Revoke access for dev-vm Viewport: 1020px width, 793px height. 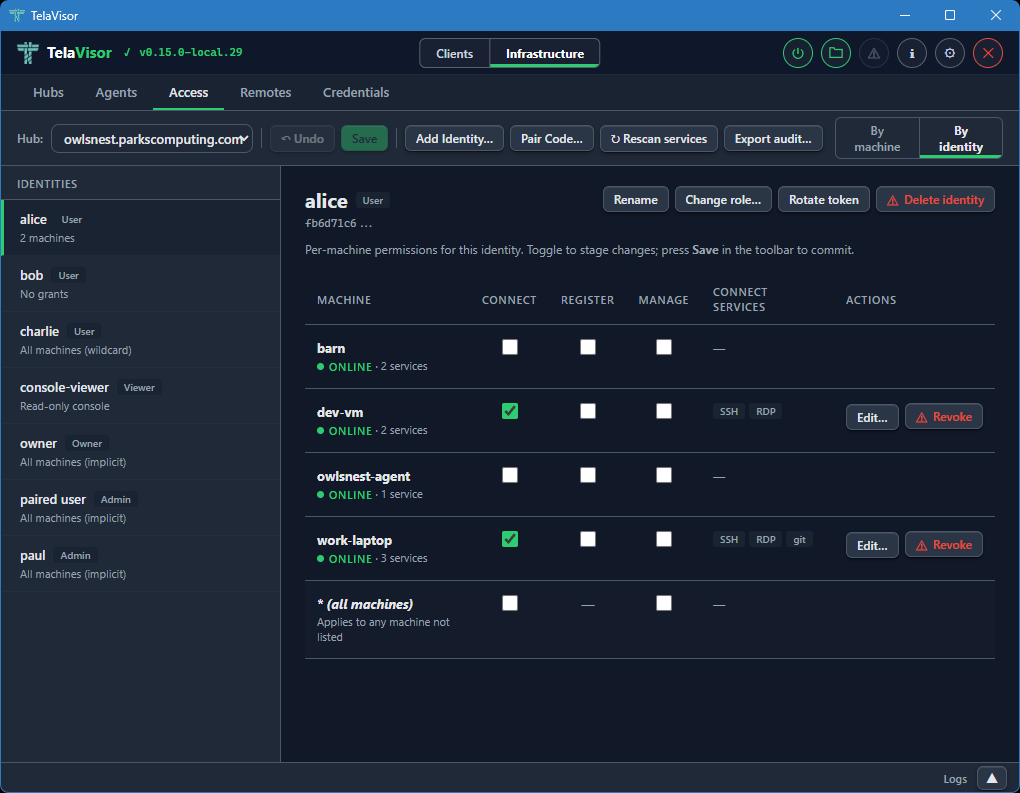pos(943,417)
